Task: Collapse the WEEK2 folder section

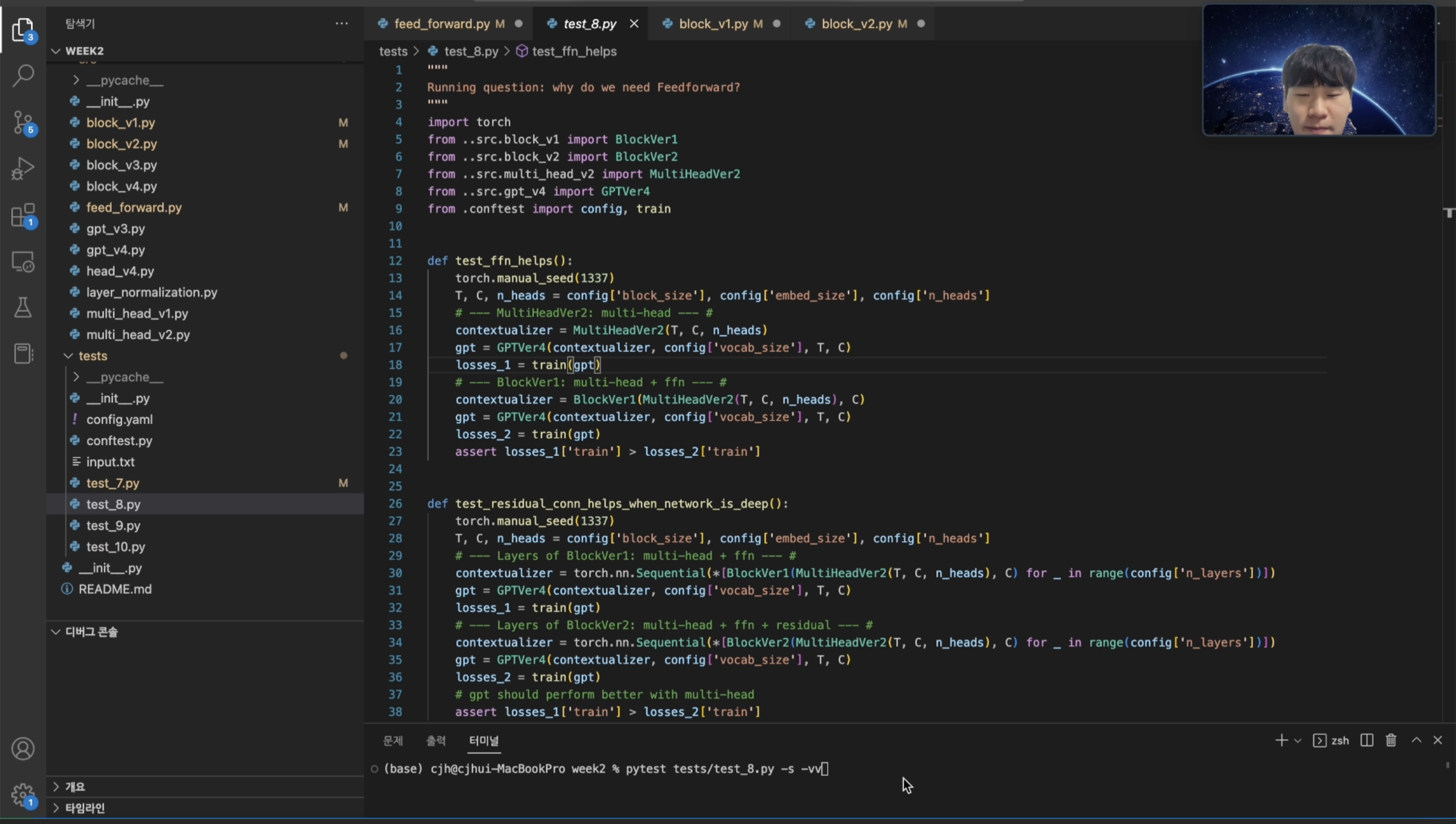Action: [x=205, y=51]
